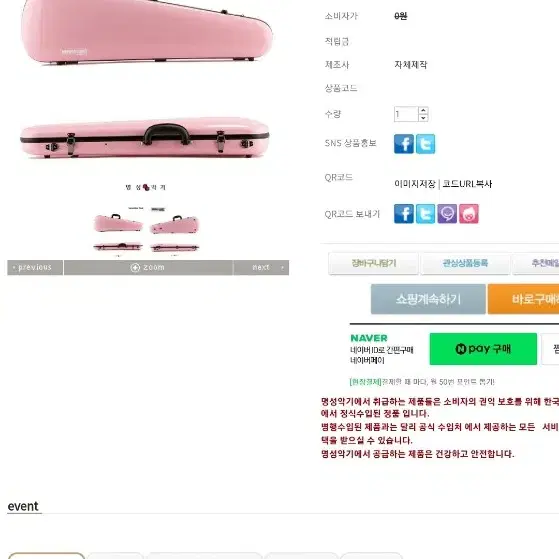Click 관심상품등록 wishlist button
The image size is (559, 559).
tap(465, 263)
